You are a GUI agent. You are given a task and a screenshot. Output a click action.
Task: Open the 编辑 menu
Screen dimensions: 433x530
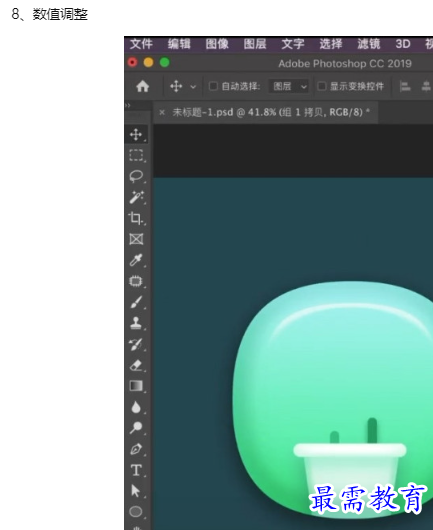click(x=179, y=44)
